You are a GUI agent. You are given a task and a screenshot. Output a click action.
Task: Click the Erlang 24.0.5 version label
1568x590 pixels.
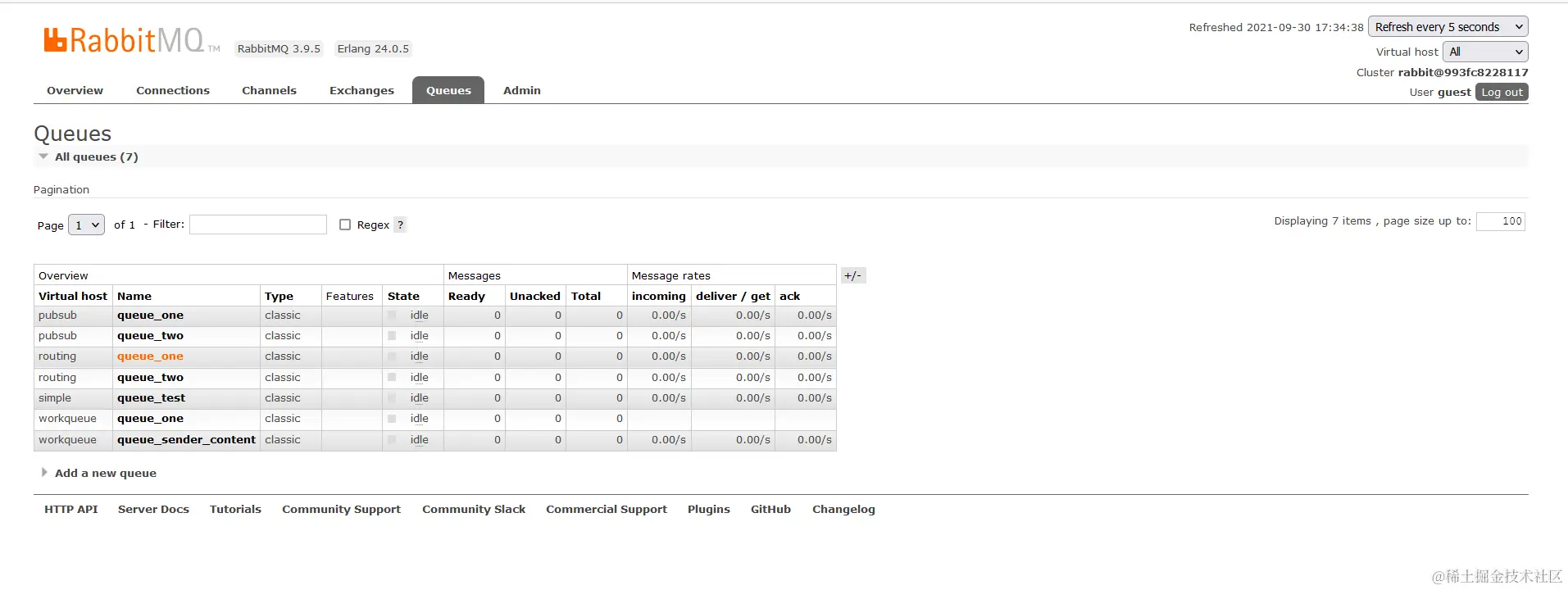tap(373, 48)
